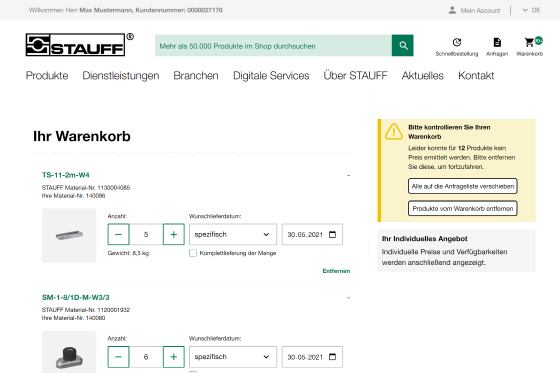Click quantity field showing 5
Screen dimensions: 560x373
tap(146, 234)
